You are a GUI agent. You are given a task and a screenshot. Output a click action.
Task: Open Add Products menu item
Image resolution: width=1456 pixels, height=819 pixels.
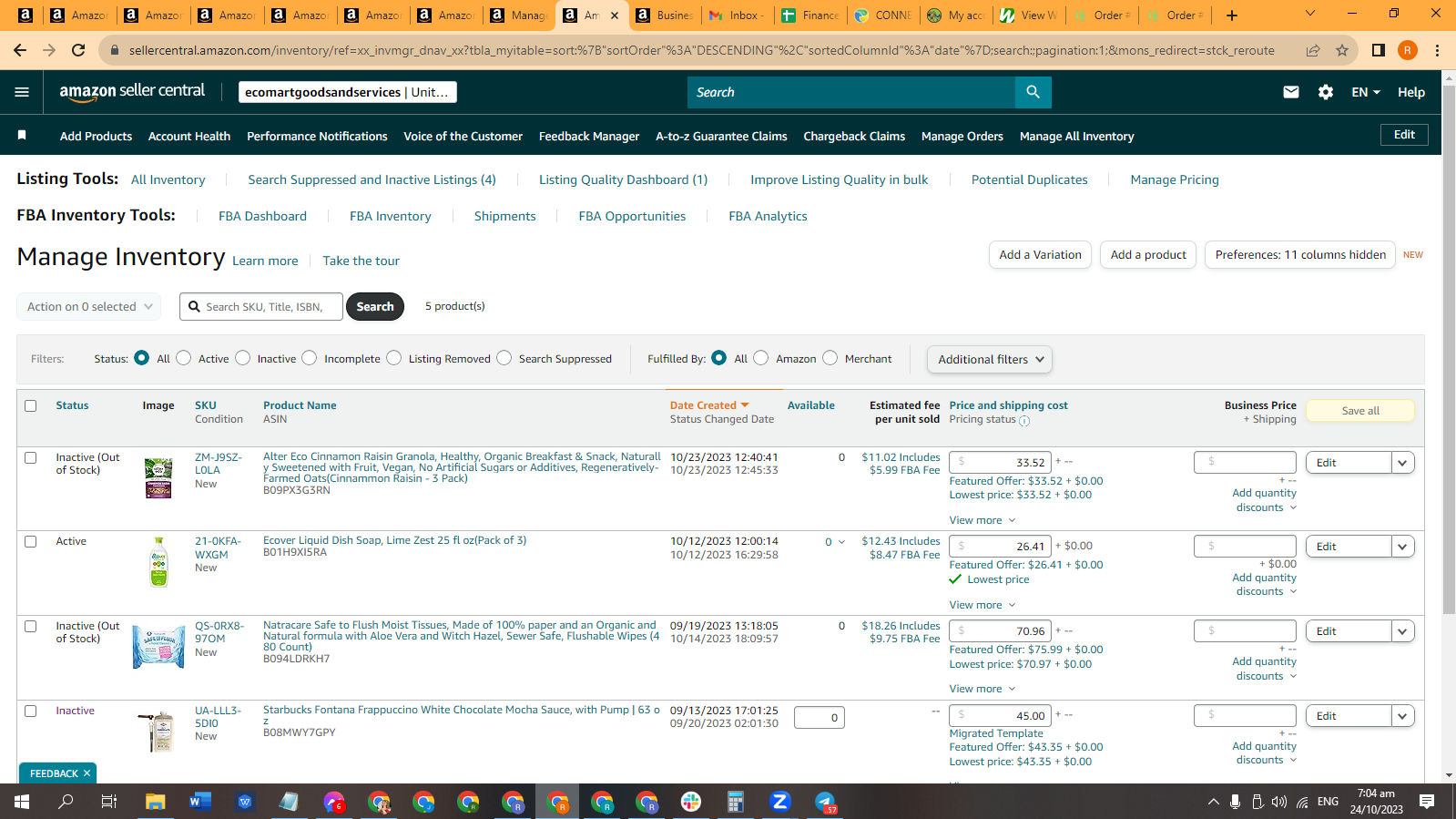(96, 136)
